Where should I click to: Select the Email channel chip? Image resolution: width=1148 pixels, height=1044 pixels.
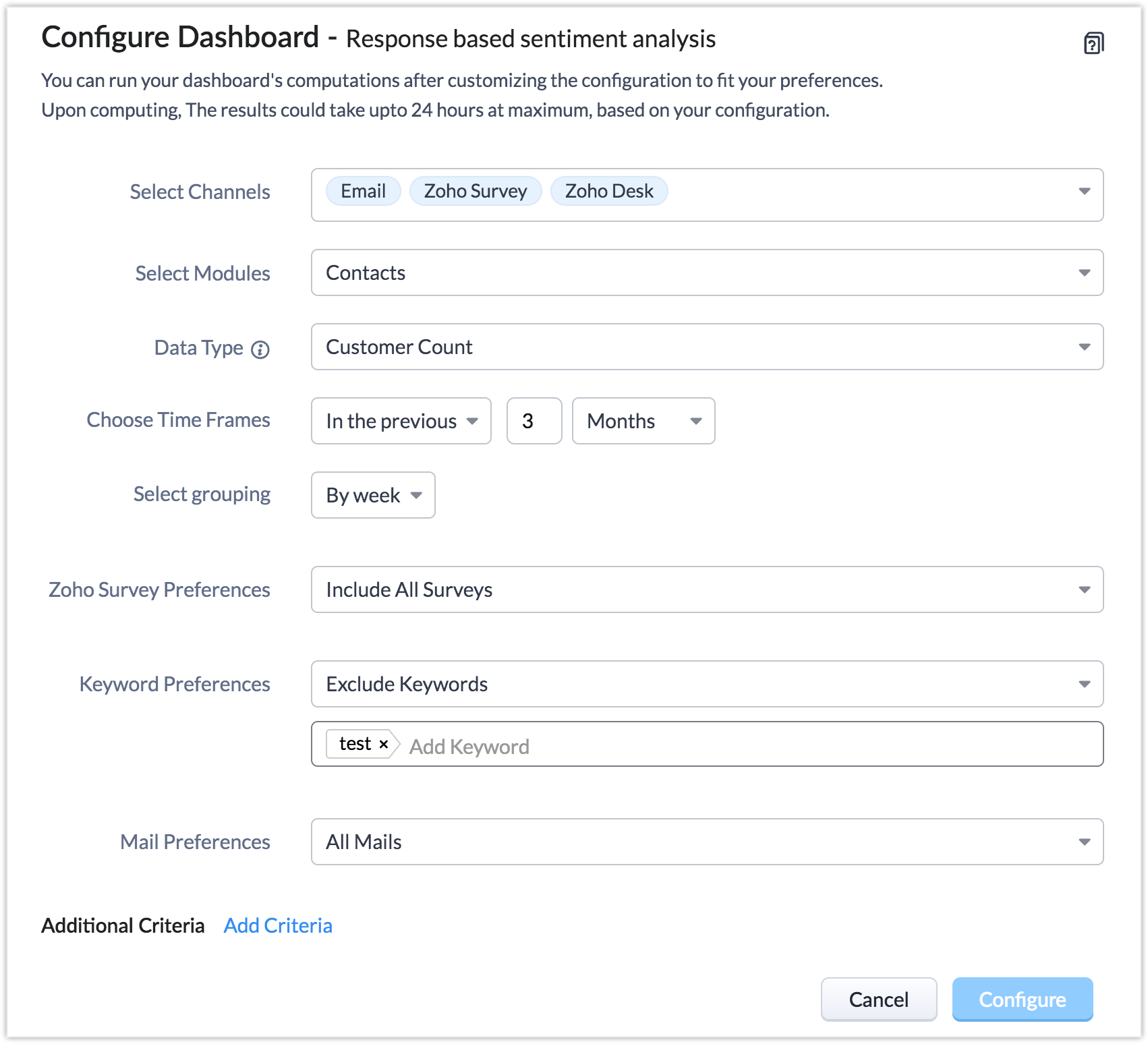tap(363, 192)
